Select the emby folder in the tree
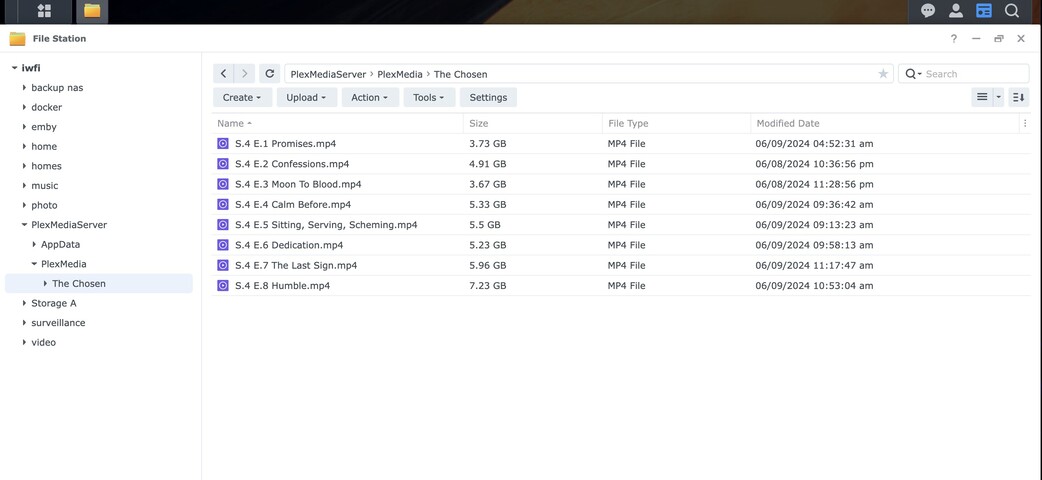The height and width of the screenshot is (480, 1042). [x=44, y=127]
